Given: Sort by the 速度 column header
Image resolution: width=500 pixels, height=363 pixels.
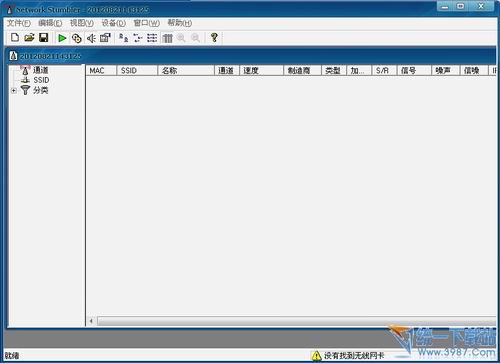Looking at the screenshot, I should pos(261,70).
